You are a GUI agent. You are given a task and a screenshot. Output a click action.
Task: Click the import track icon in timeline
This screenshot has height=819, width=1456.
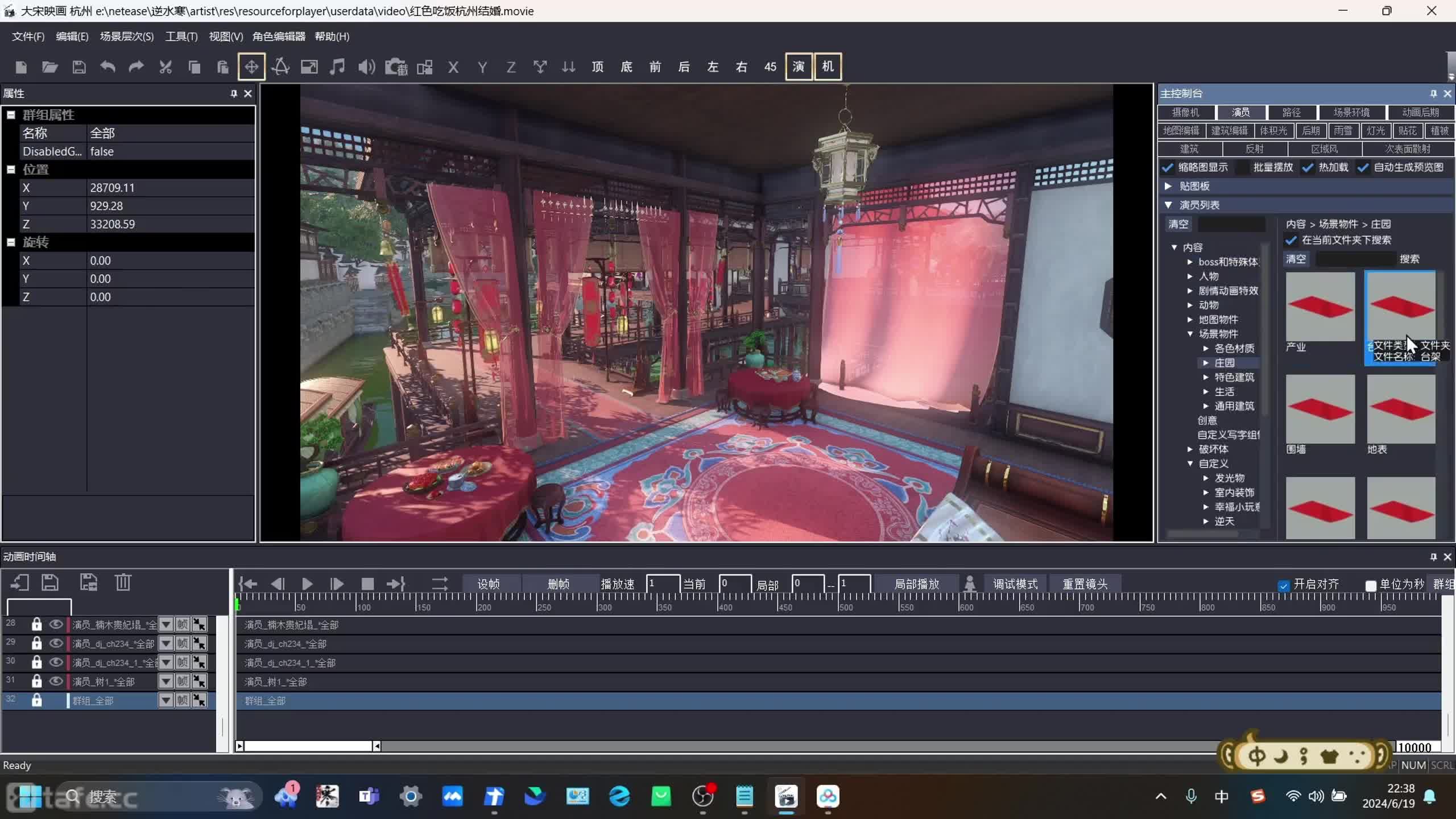[x=19, y=582]
